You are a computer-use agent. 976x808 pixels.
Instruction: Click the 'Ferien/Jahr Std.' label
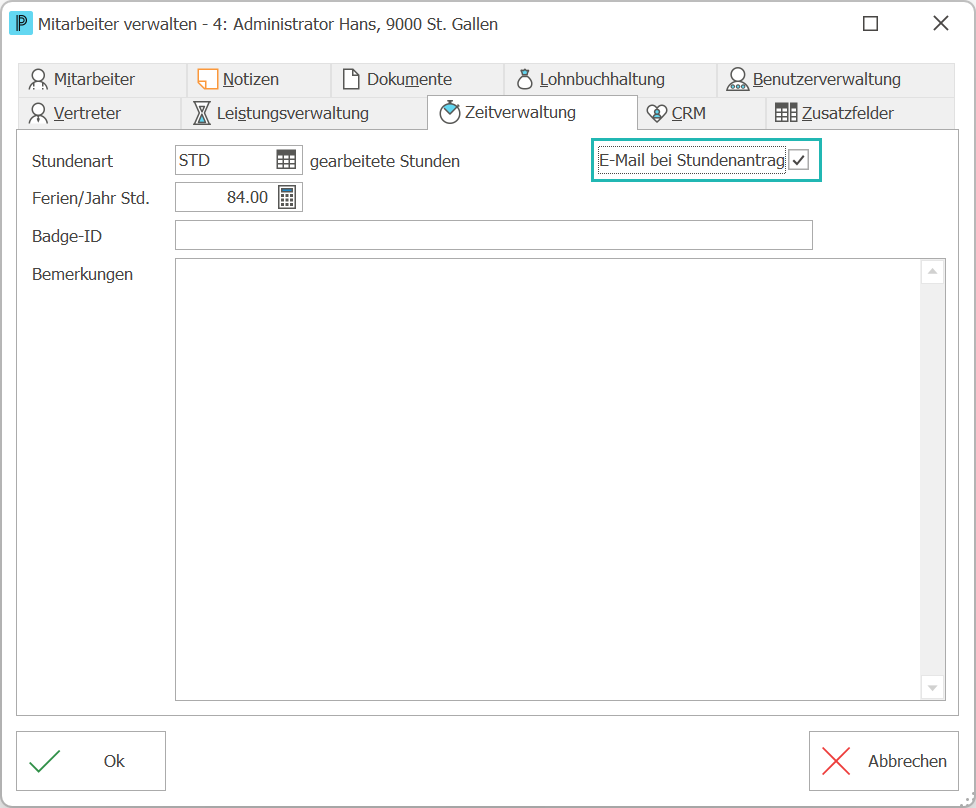[x=91, y=199]
